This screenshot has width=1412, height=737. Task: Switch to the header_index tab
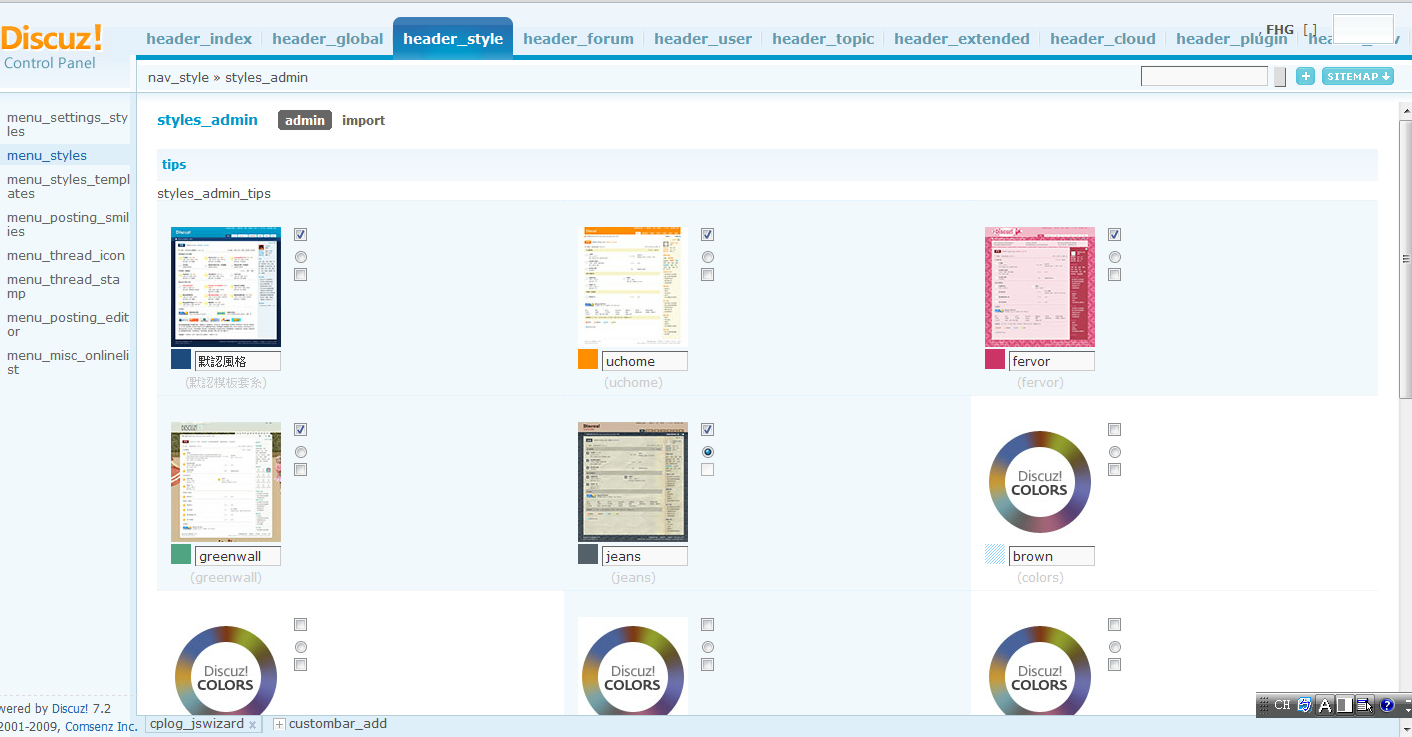tap(199, 39)
